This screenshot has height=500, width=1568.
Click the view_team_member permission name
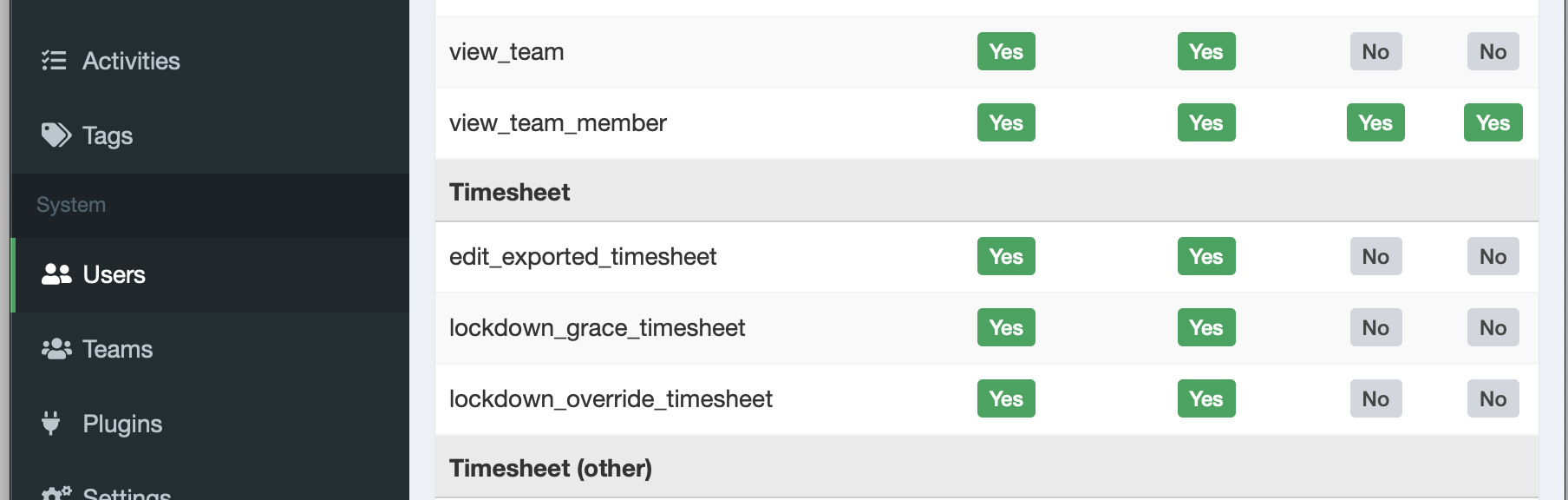pyautogui.click(x=558, y=122)
